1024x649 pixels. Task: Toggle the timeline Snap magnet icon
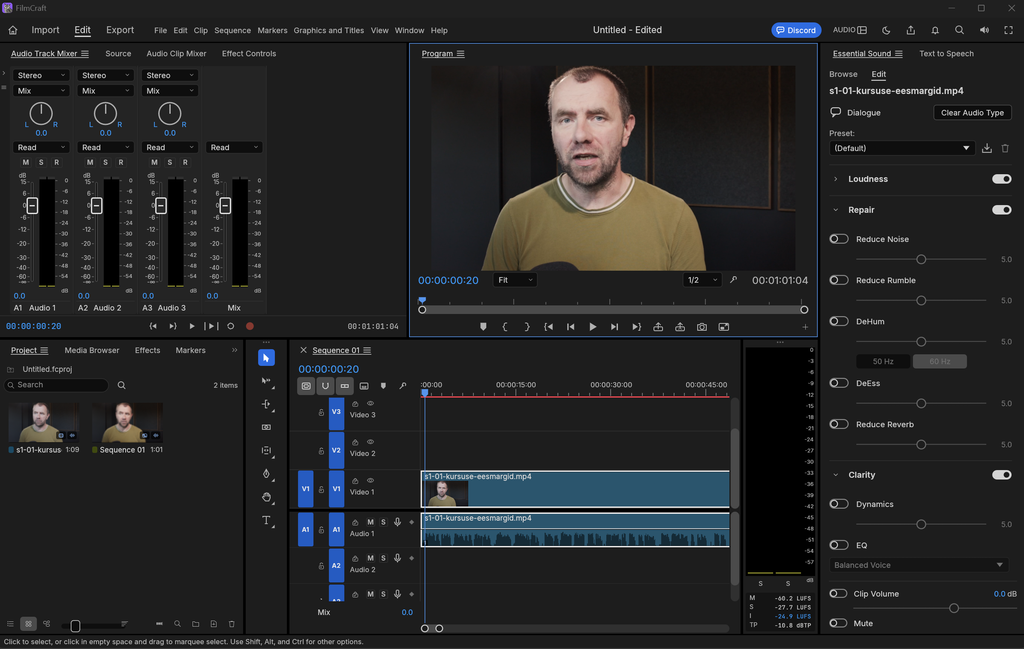click(x=325, y=386)
